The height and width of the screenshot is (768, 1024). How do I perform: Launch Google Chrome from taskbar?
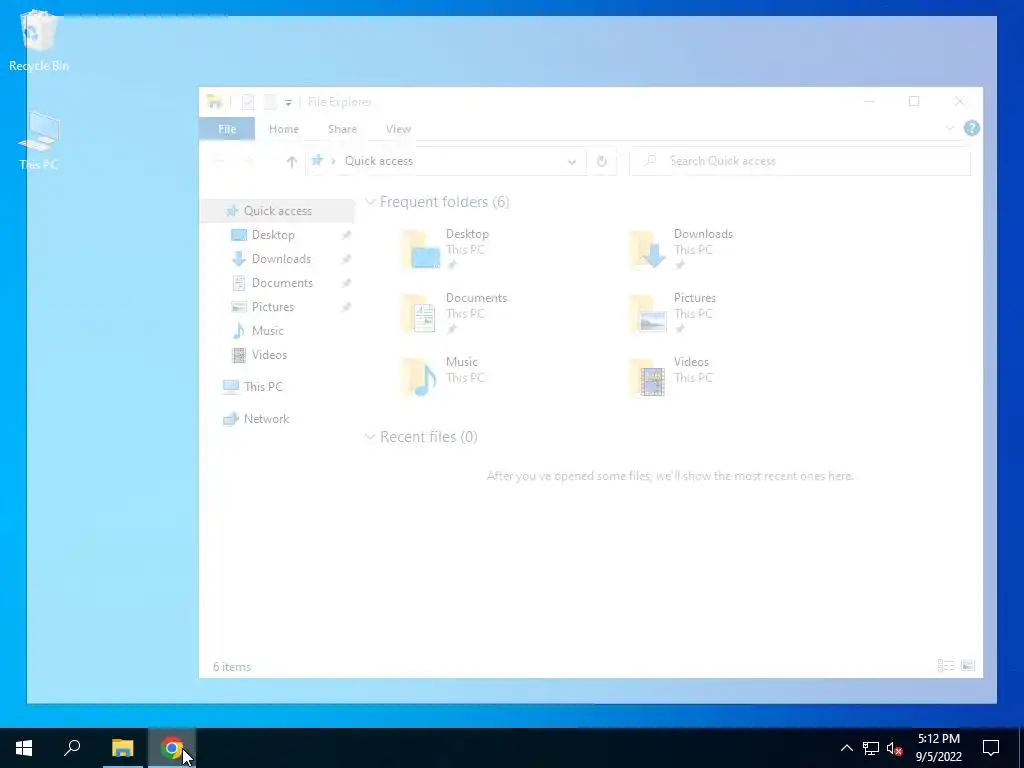(x=172, y=748)
